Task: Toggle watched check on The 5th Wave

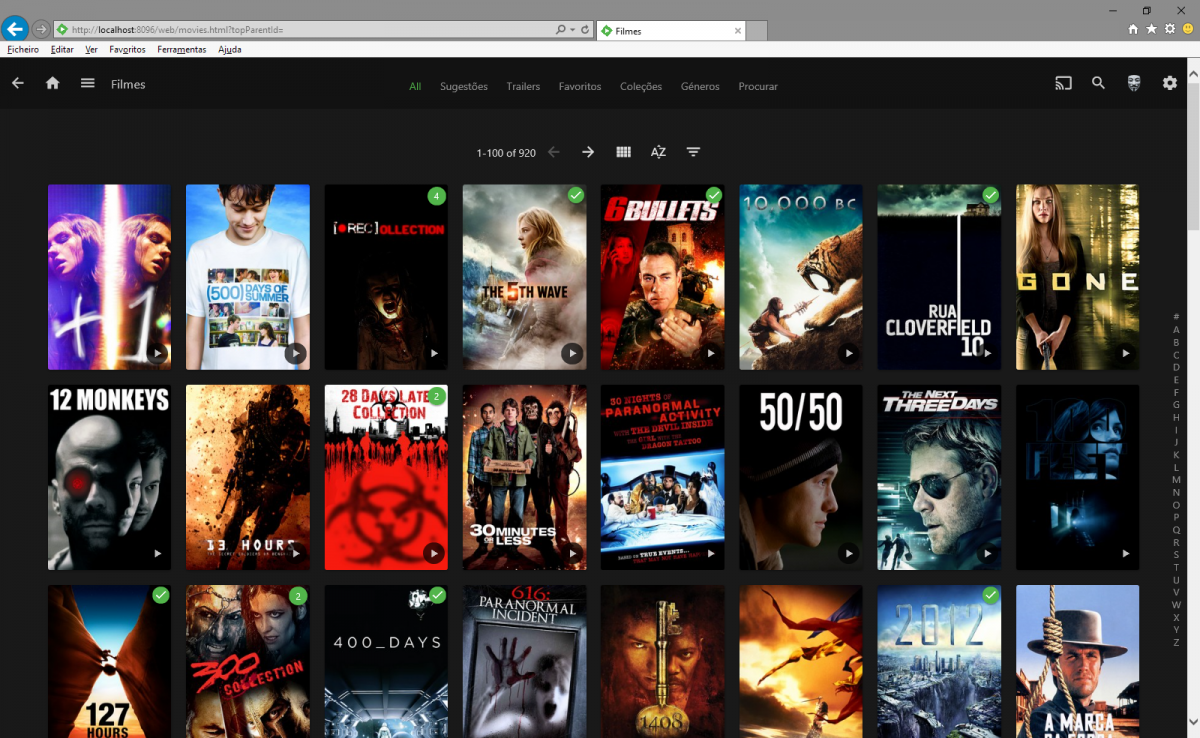Action: point(575,195)
